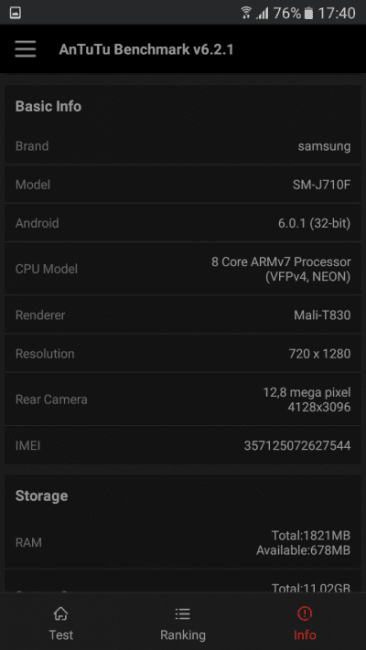Tap the signal strength bars icon
The image size is (366, 650).
click(x=262, y=13)
